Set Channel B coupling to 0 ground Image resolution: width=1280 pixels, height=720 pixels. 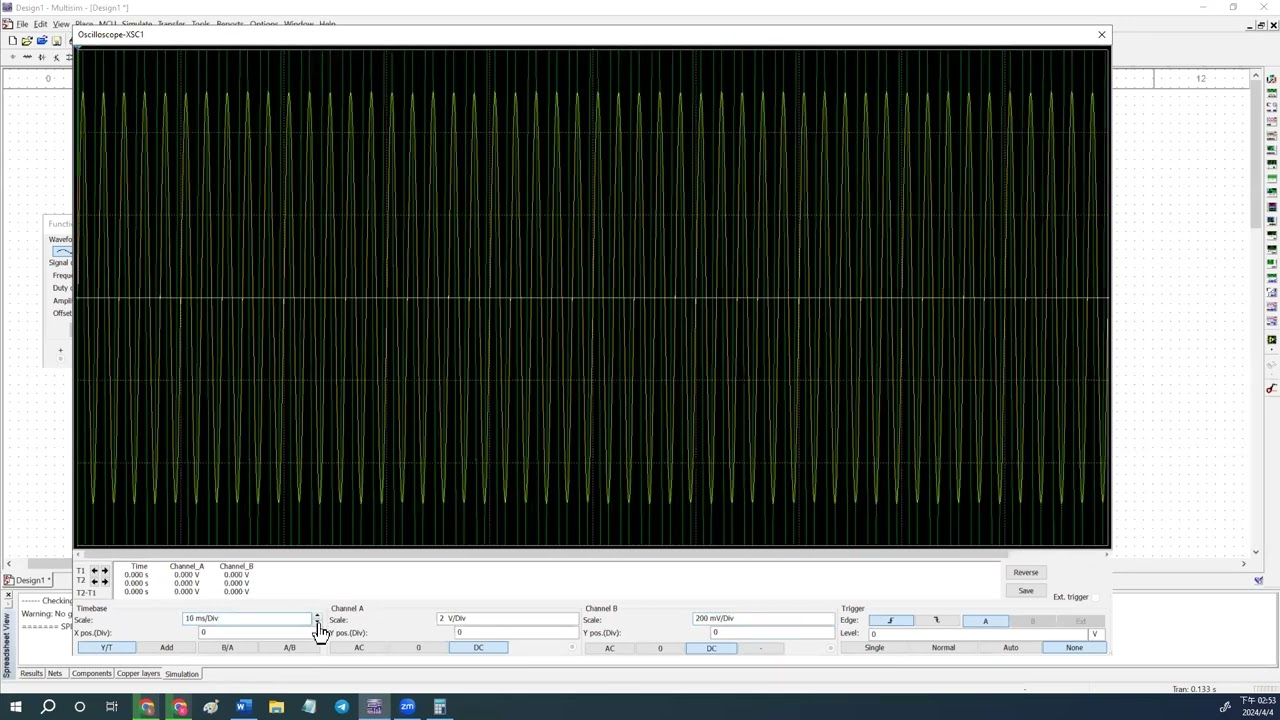point(660,648)
